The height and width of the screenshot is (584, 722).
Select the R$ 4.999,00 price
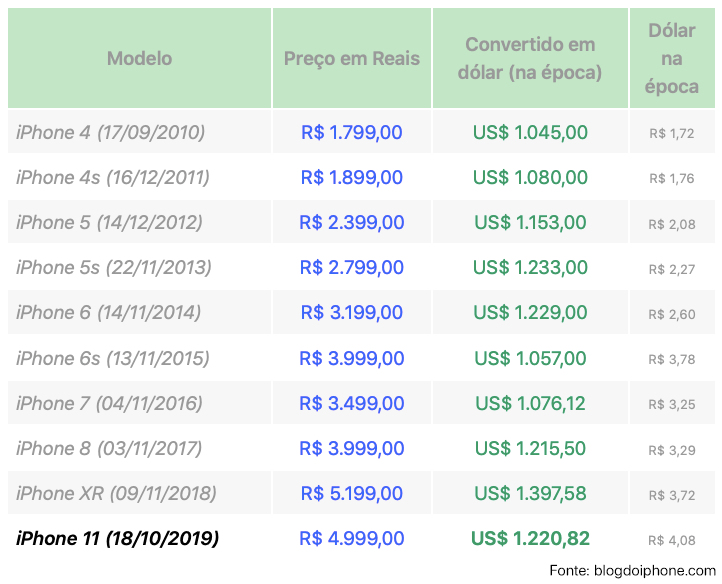(x=352, y=538)
